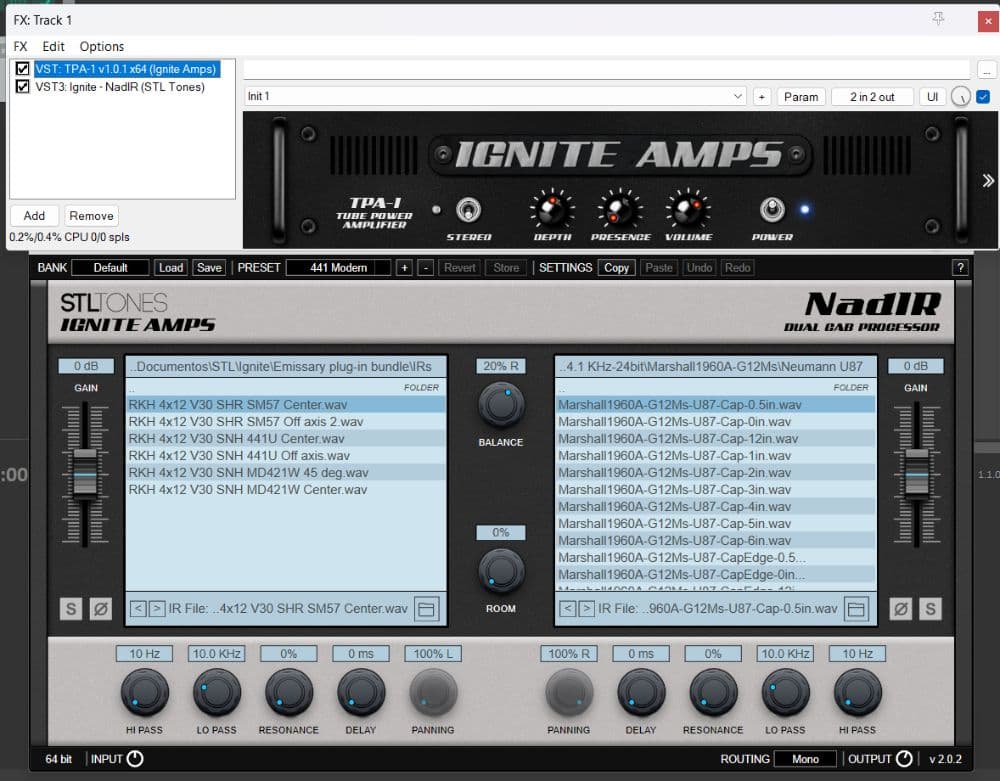Click the wet/dry mix knob beside UI
This screenshot has width=1000, height=781.
960,97
